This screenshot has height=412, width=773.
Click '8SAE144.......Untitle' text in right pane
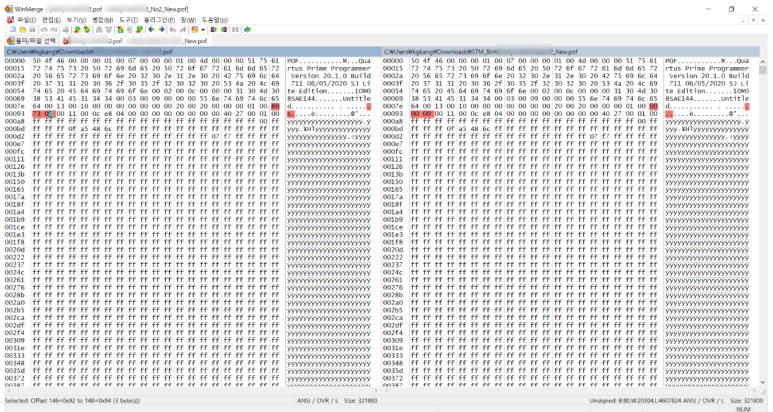[707, 99]
